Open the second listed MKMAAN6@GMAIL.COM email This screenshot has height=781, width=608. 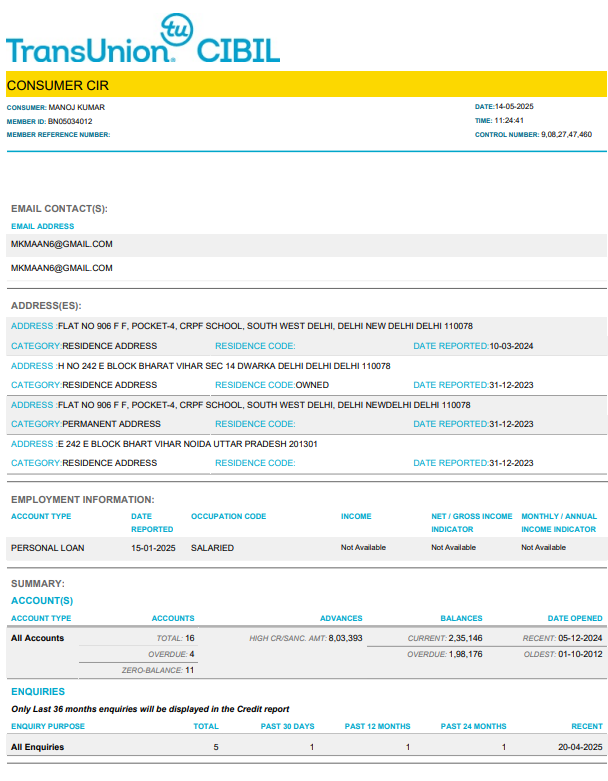[x=62, y=268]
